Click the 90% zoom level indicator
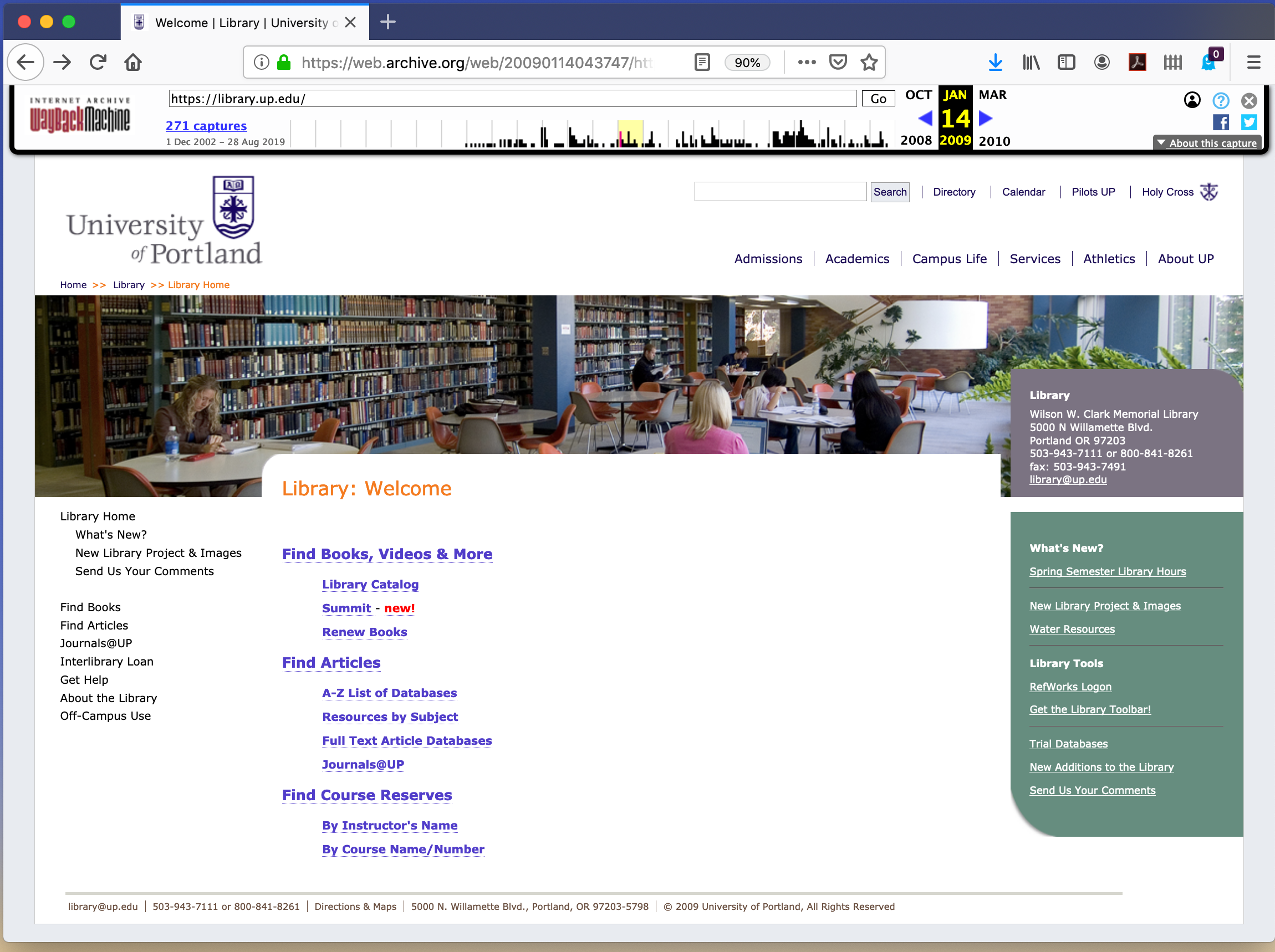1275x952 pixels. [x=747, y=62]
